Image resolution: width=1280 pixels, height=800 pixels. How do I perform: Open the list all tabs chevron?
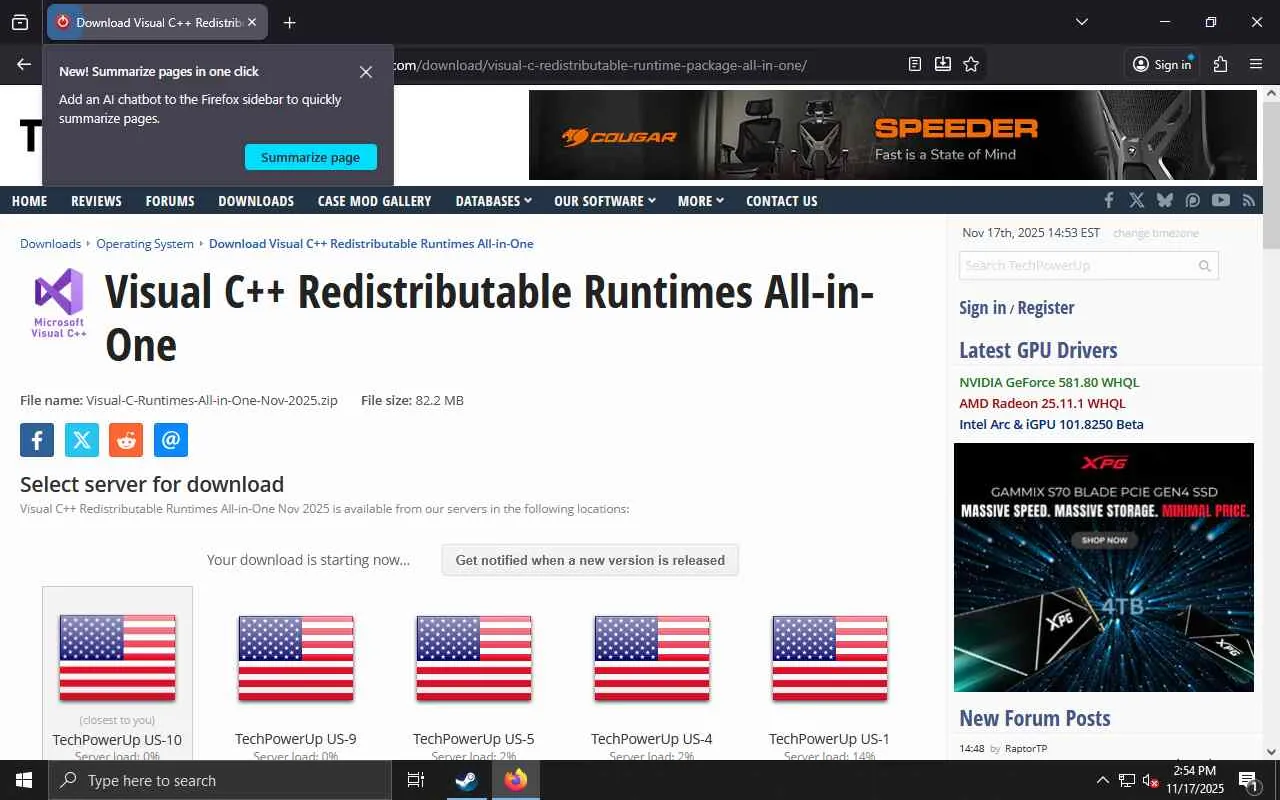pos(1081,22)
